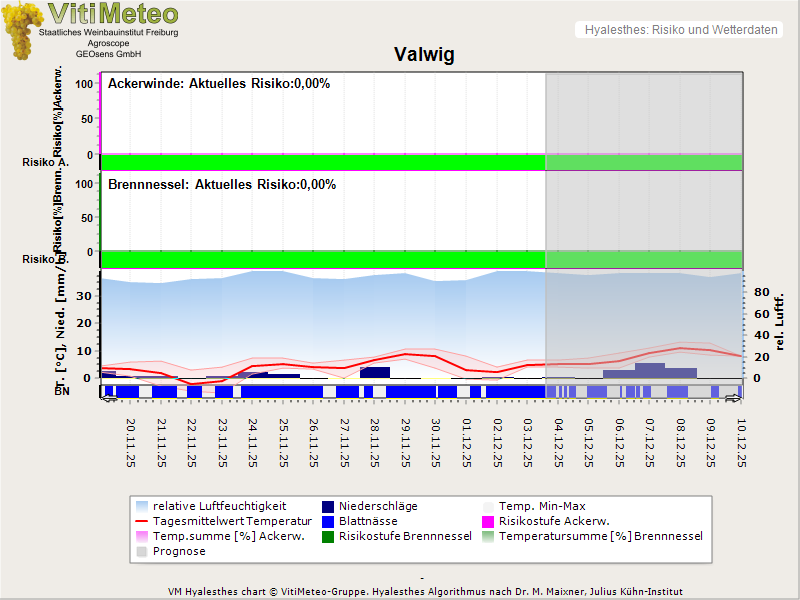Click the Tagesmittelwert Temperatur red line legend
Viewport: 800px width, 600px height.
(x=142, y=522)
